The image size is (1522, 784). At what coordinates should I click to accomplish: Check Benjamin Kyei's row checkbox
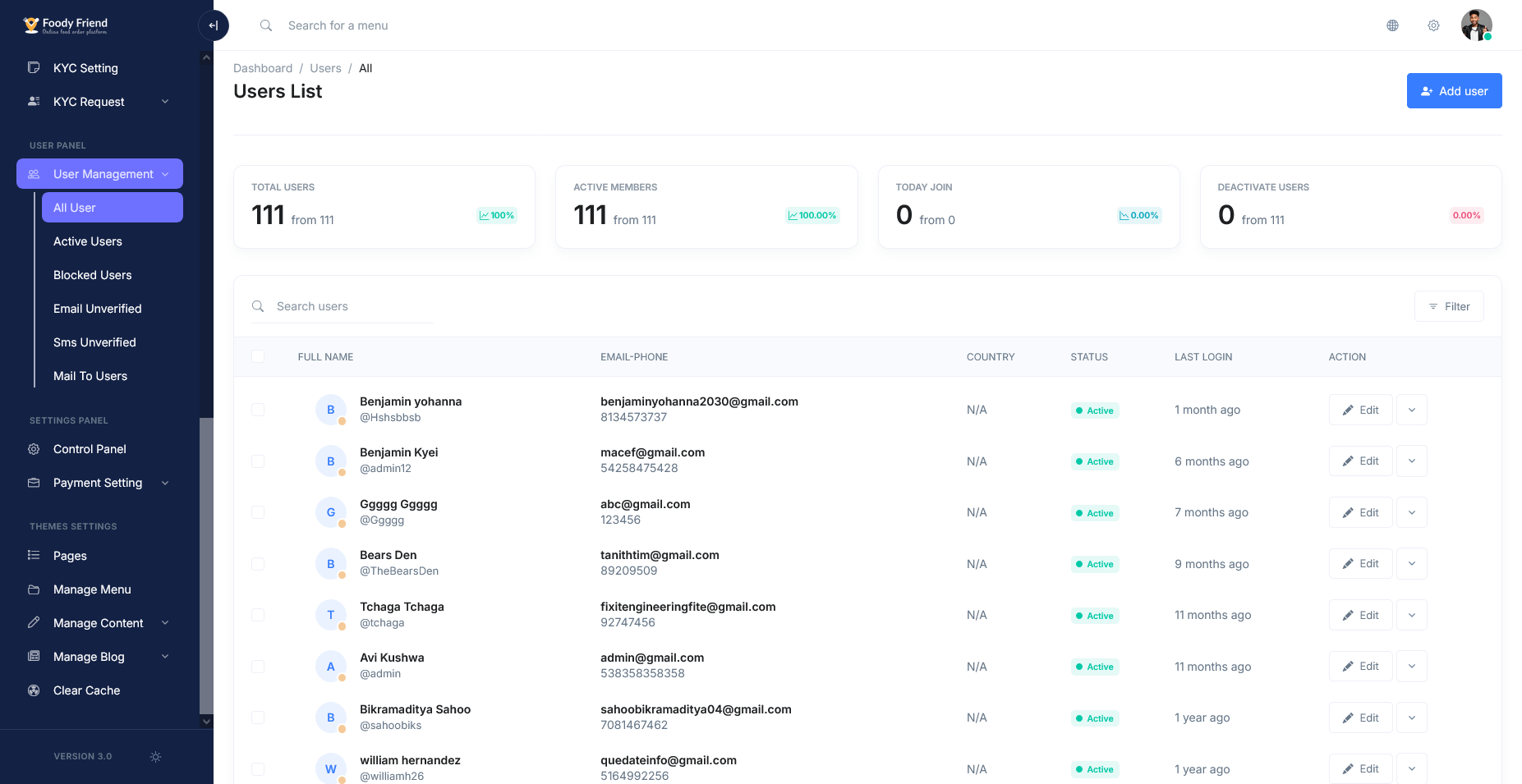pyautogui.click(x=258, y=461)
